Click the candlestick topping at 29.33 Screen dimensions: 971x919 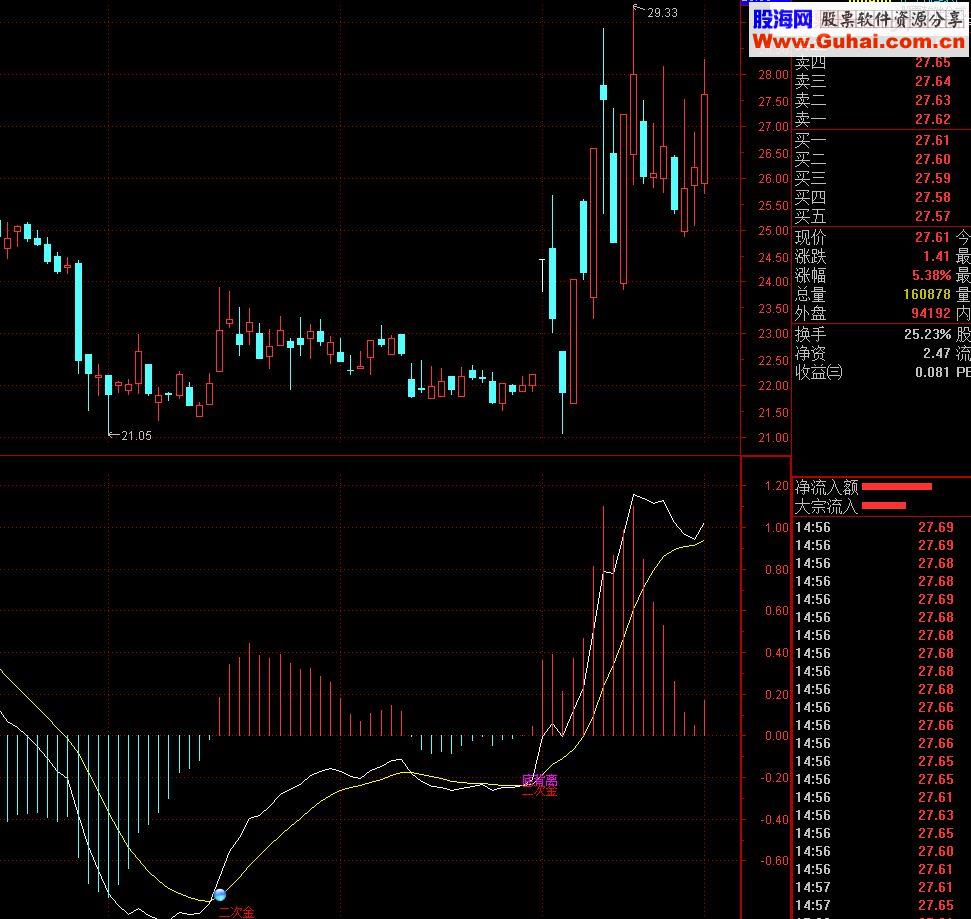click(x=634, y=115)
